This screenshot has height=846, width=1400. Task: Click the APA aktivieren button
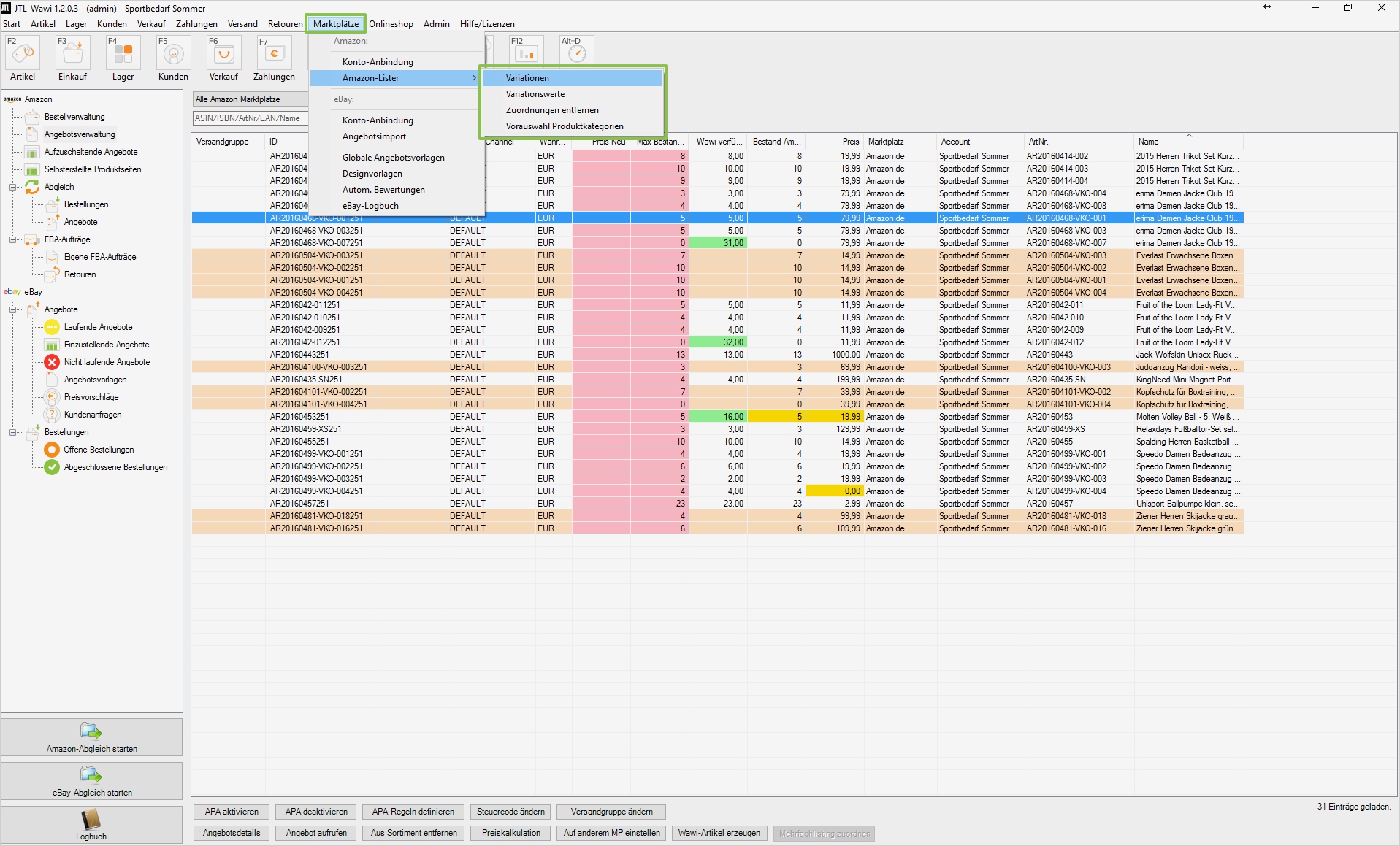click(232, 812)
